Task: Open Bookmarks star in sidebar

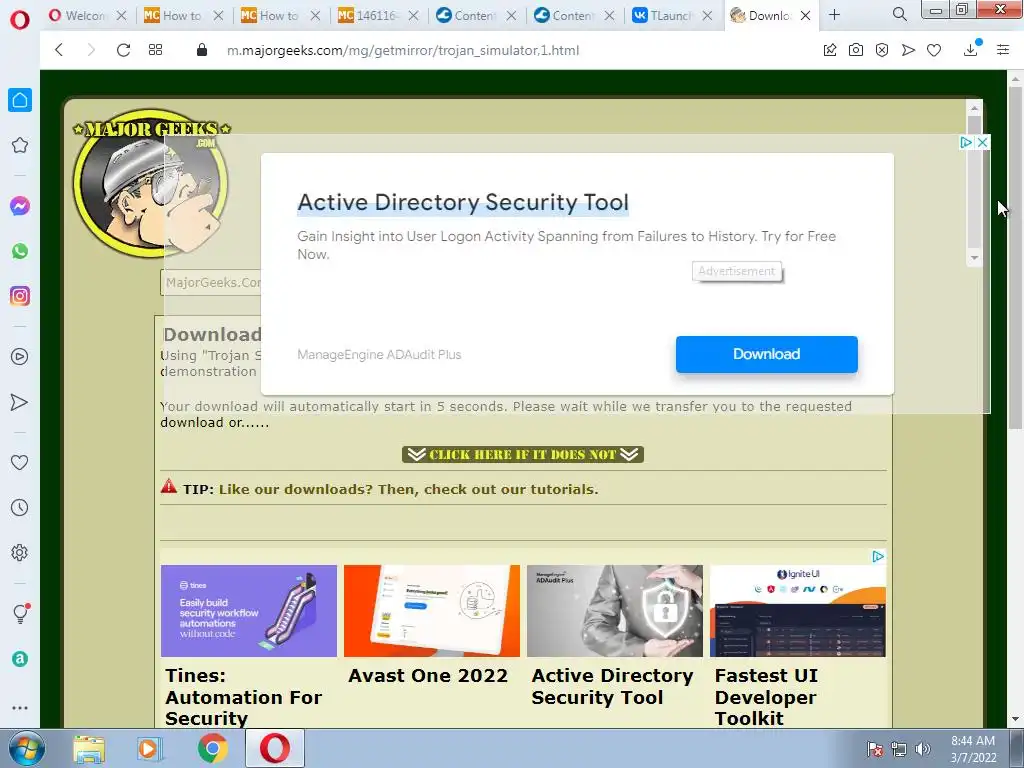Action: coord(20,145)
